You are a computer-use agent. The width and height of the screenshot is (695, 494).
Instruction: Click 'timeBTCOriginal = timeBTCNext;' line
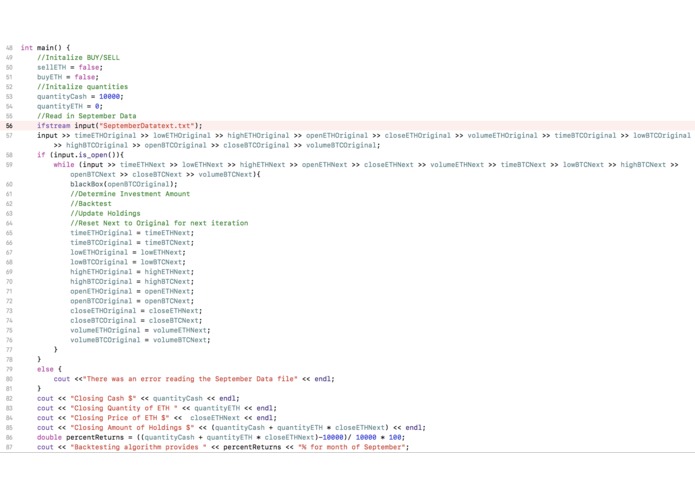click(x=132, y=243)
